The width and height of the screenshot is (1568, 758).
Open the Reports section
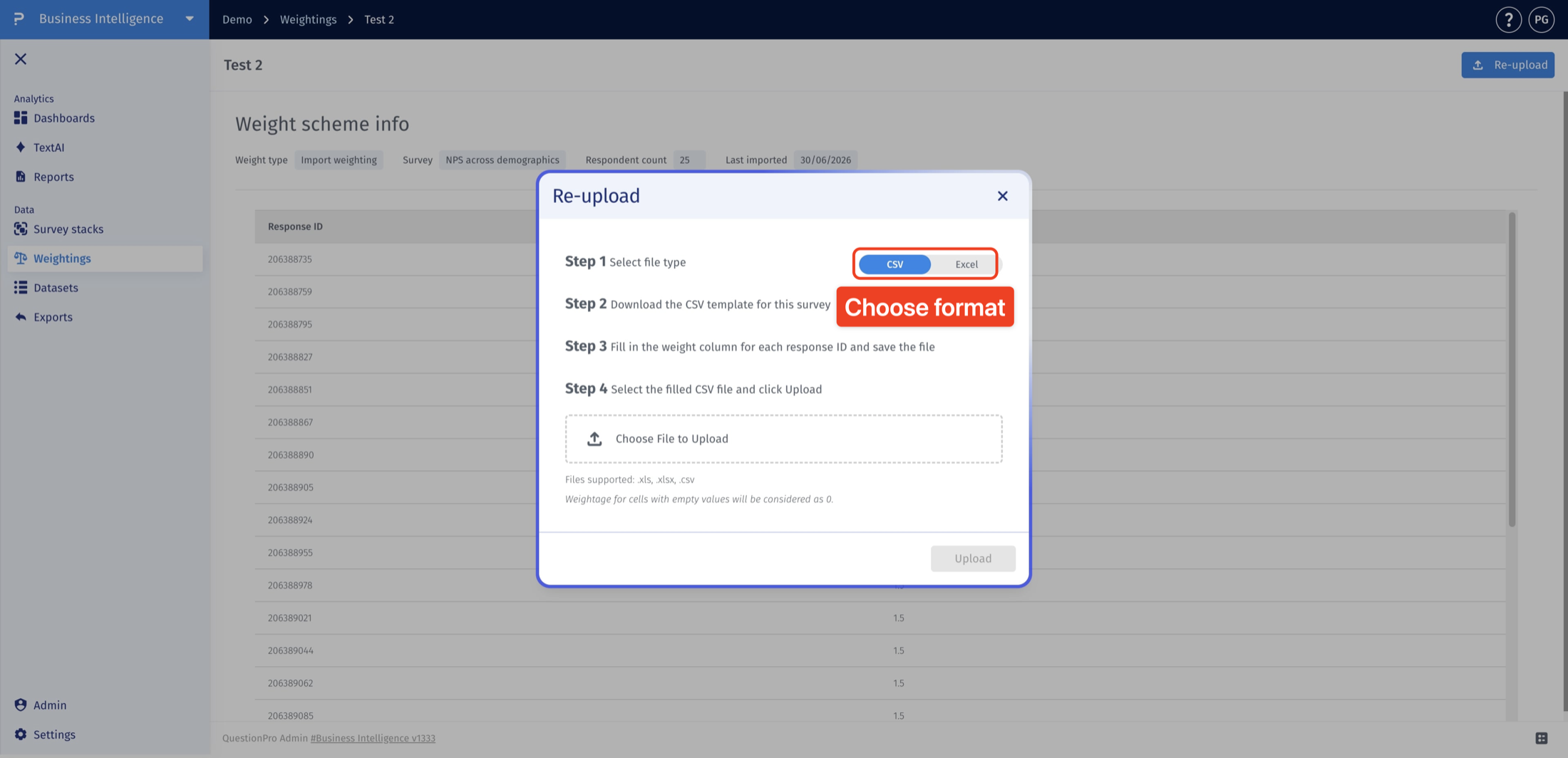coord(53,177)
